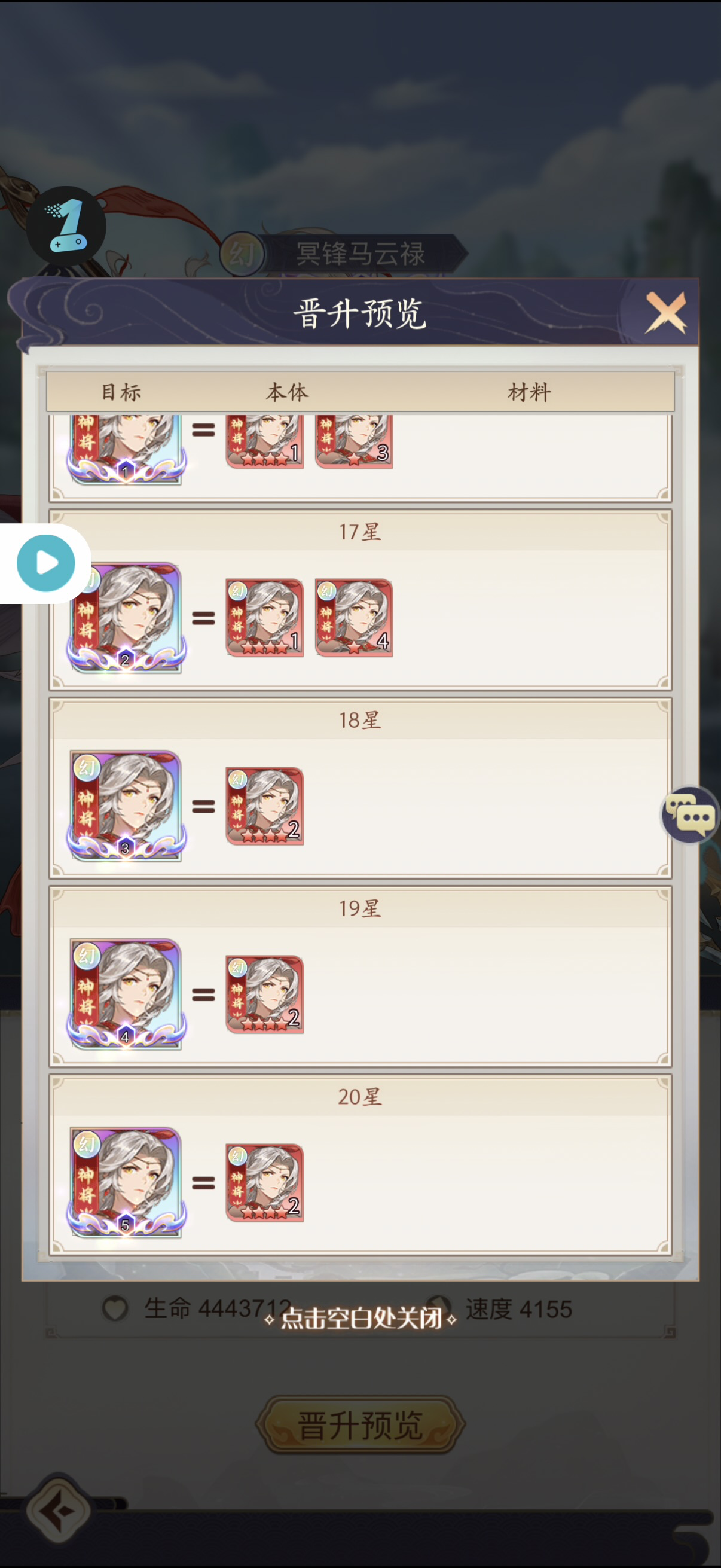Tap the 17星 material card numbered 4
The height and width of the screenshot is (1568, 721).
tap(353, 617)
